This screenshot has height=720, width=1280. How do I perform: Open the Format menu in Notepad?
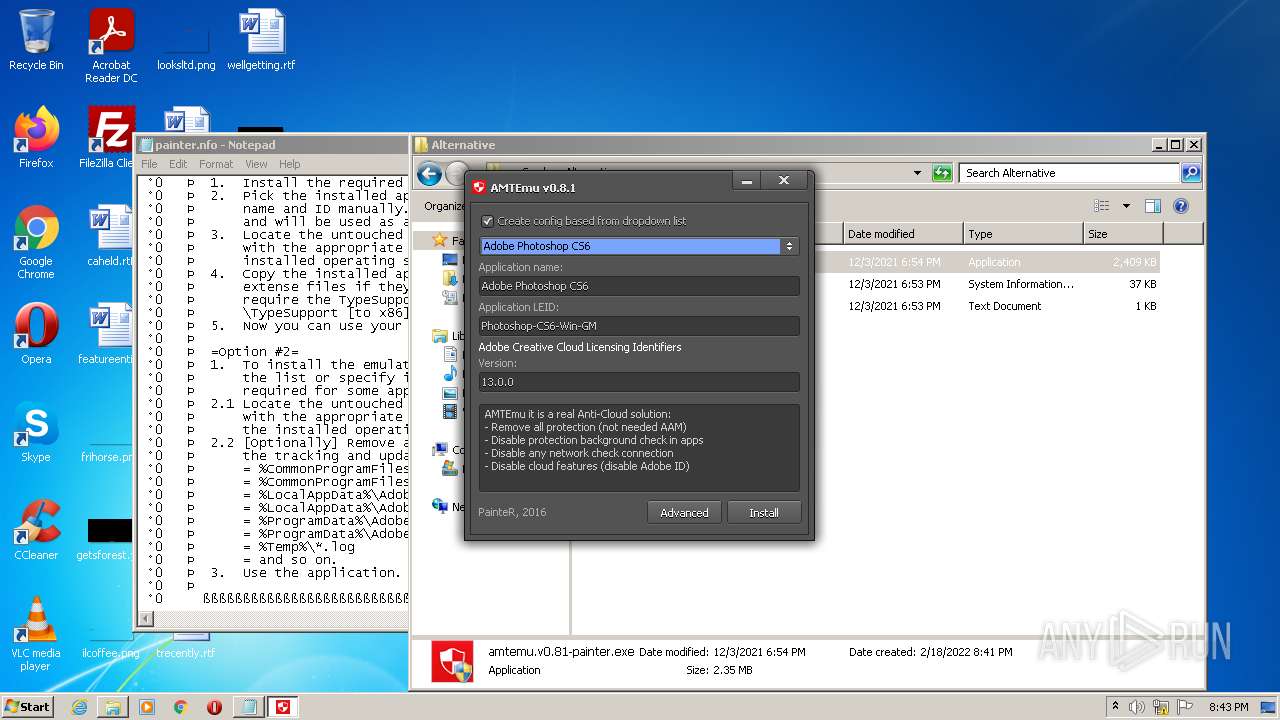pyautogui.click(x=216, y=164)
